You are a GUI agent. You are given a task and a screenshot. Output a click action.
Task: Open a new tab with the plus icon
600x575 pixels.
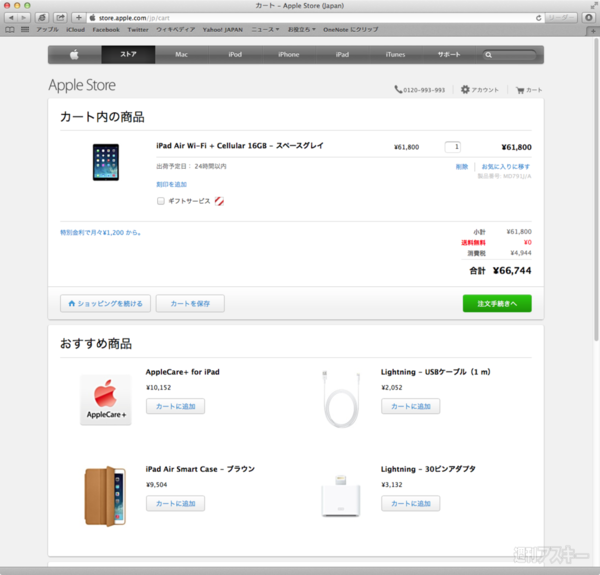click(593, 31)
